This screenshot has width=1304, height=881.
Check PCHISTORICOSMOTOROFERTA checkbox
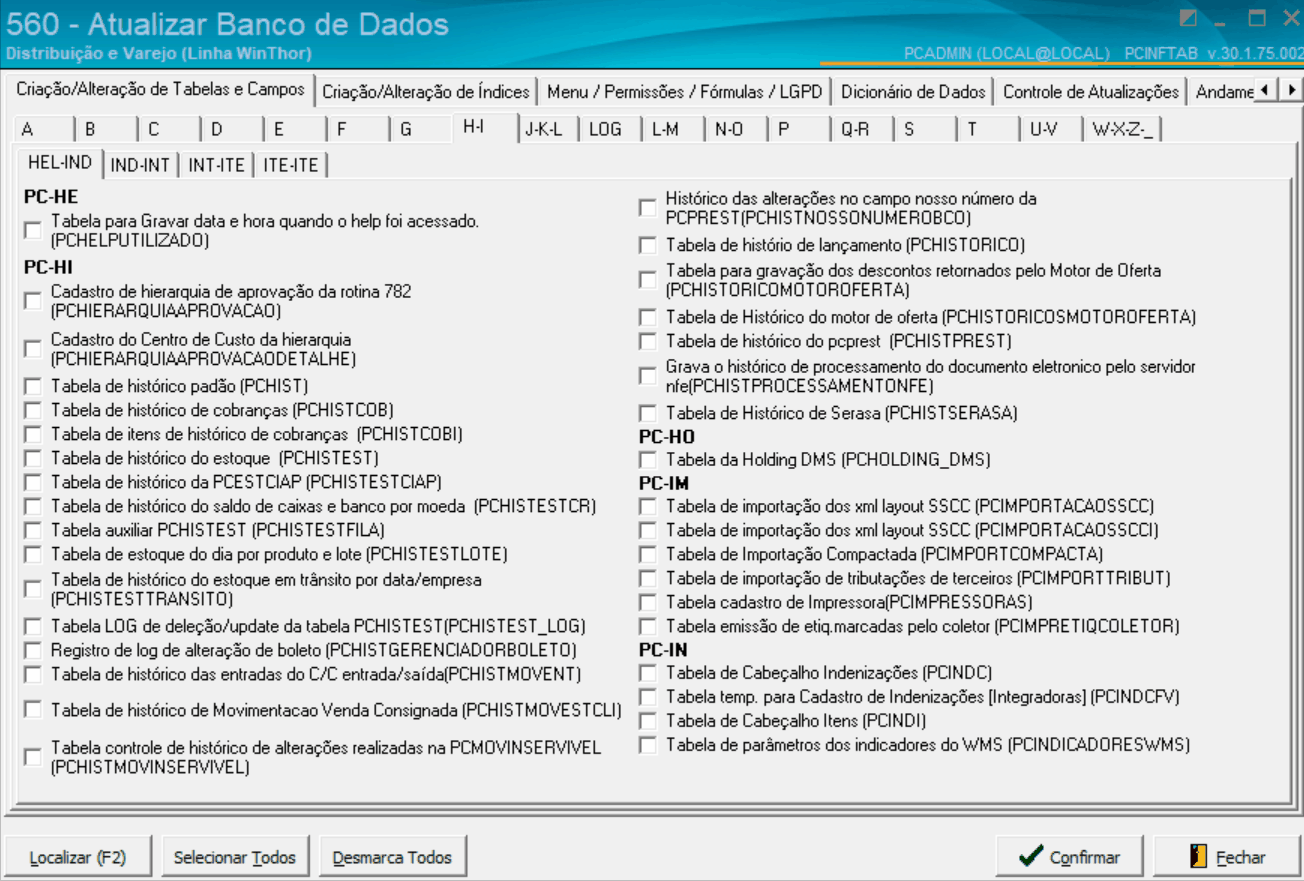tap(648, 317)
